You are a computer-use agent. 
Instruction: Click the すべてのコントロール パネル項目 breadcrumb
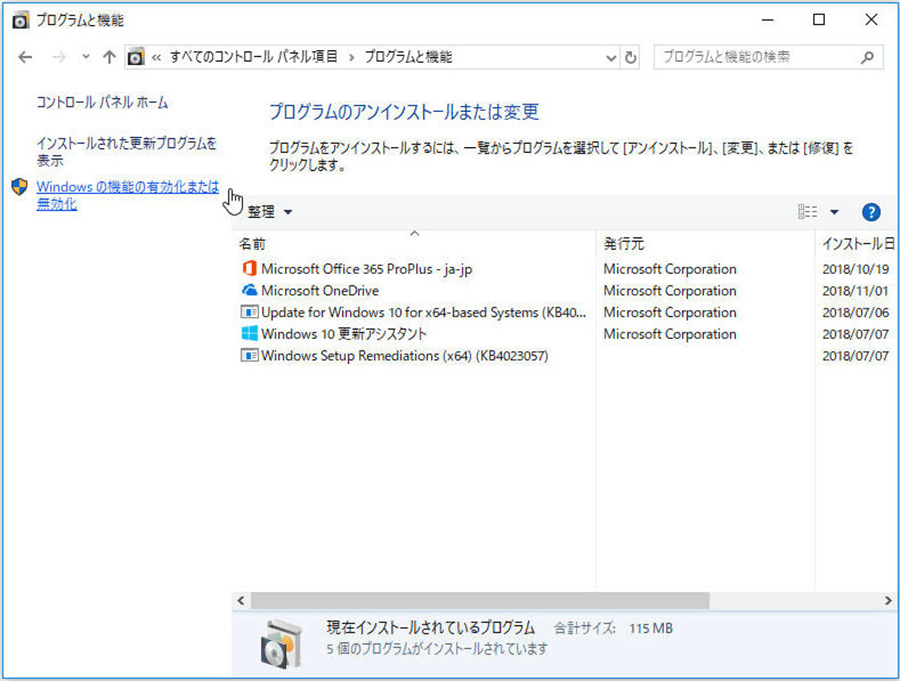point(253,57)
